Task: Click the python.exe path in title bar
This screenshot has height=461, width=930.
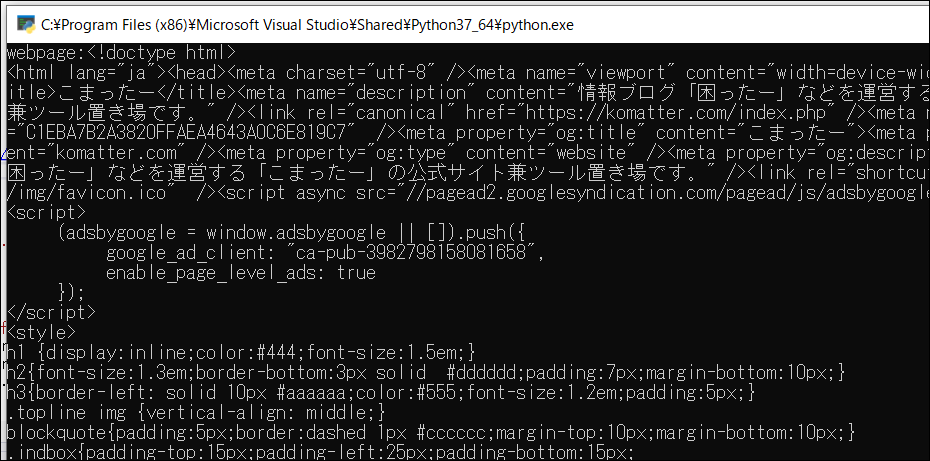Action: tap(307, 24)
